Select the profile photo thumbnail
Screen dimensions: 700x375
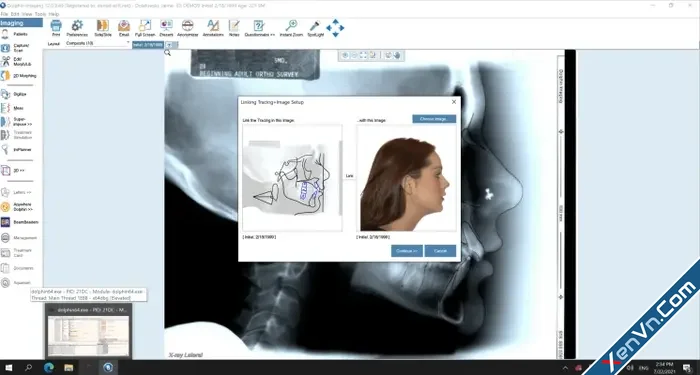tap(407, 178)
